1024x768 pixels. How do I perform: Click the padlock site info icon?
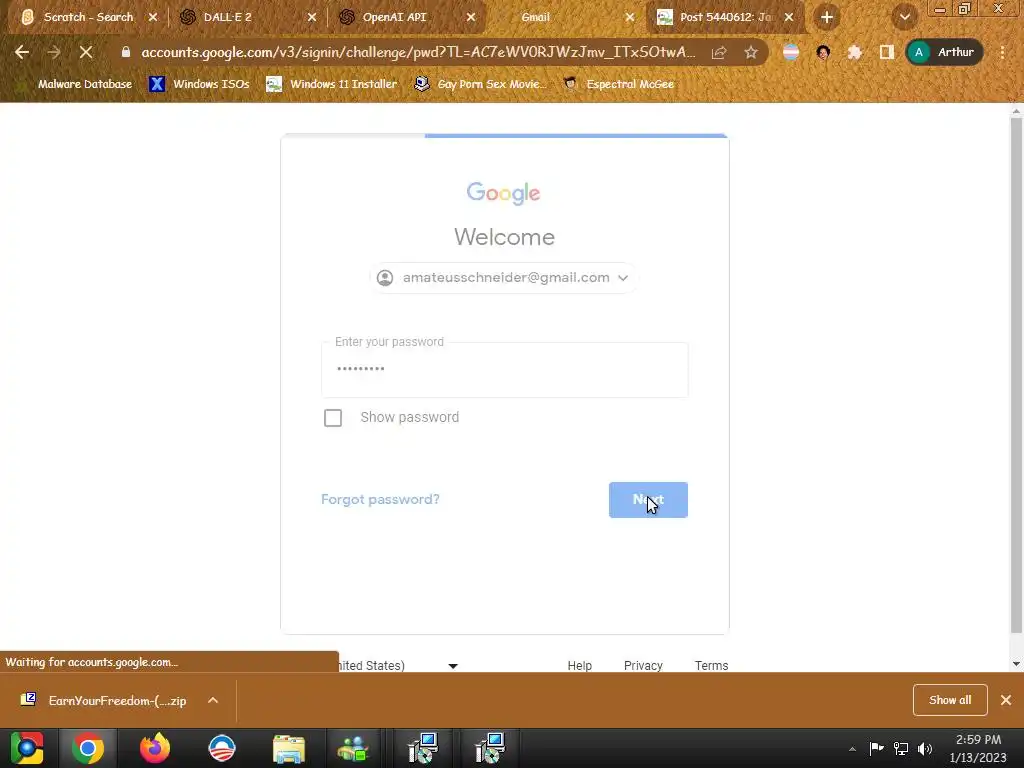pyautogui.click(x=126, y=52)
